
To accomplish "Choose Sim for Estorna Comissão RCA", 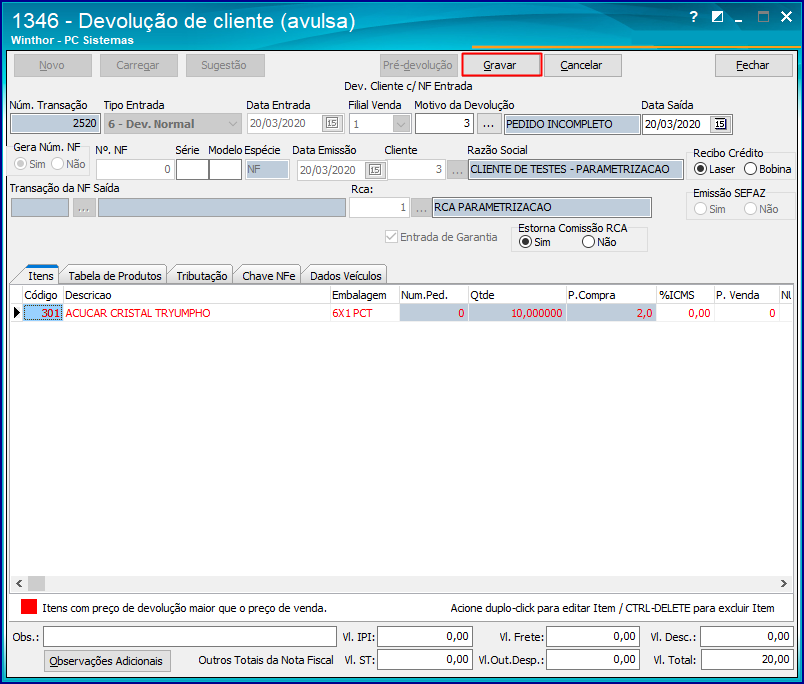I will point(525,242).
